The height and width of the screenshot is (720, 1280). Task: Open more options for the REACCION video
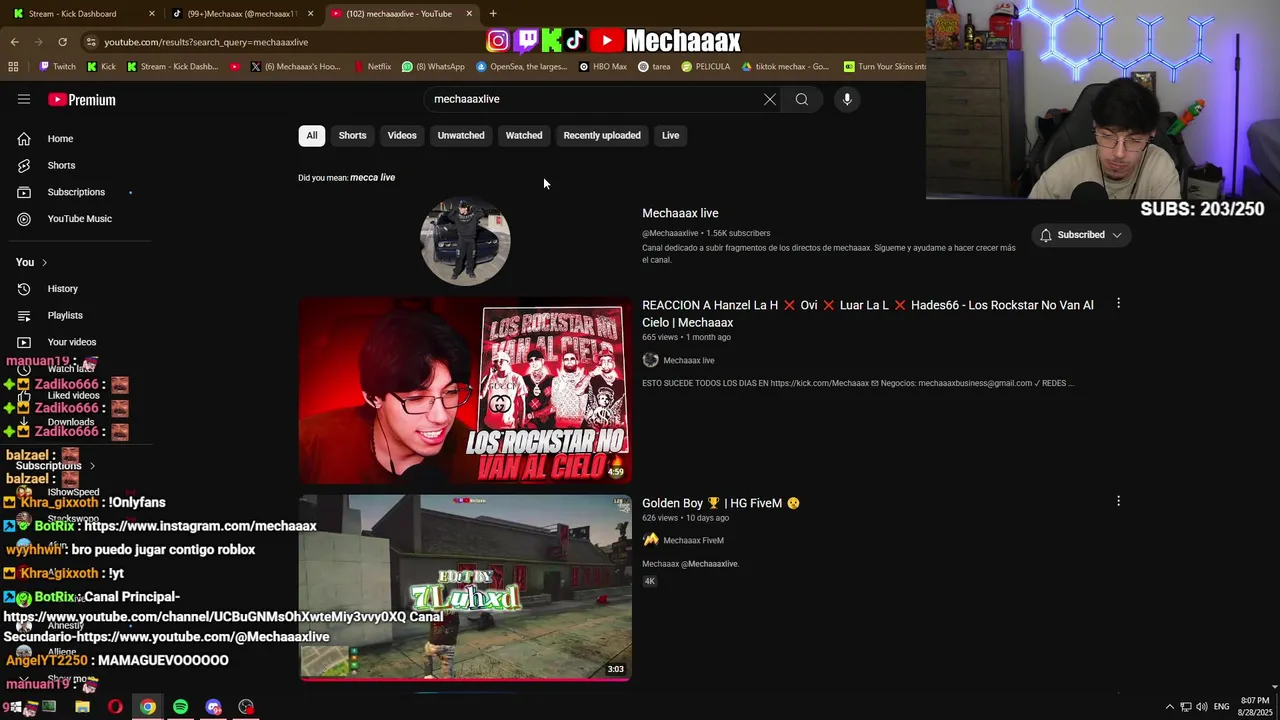(x=1118, y=303)
